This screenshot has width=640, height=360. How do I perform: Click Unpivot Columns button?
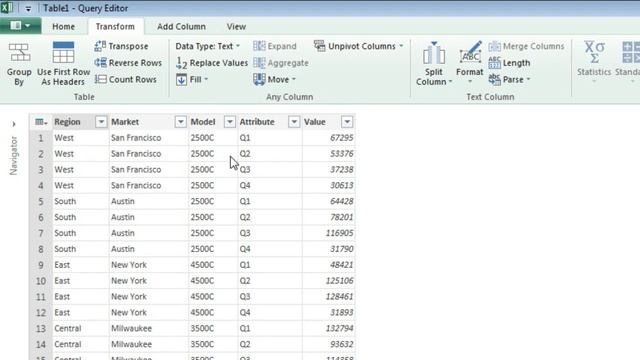[354, 46]
